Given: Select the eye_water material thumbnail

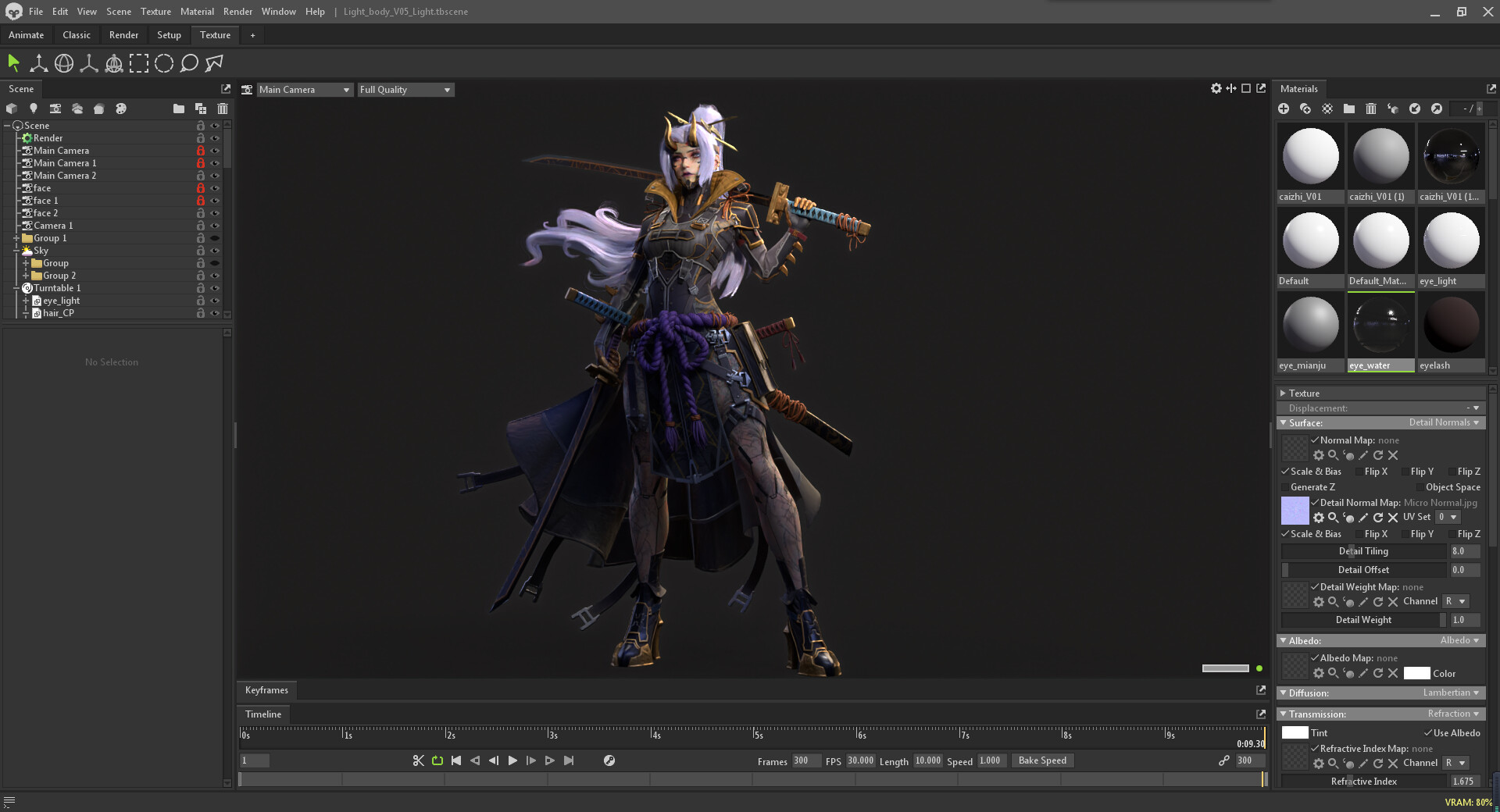Looking at the screenshot, I should 1380,325.
